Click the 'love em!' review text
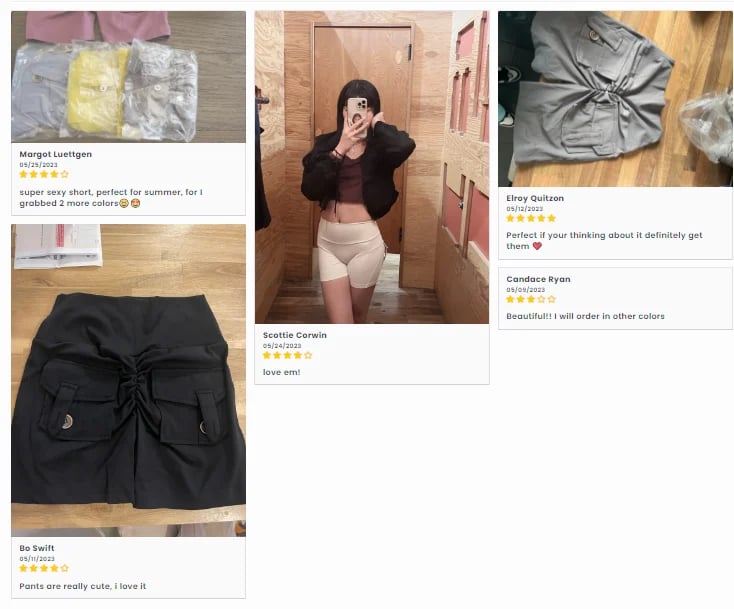Viewport: 734px width, 609px height. pos(281,372)
